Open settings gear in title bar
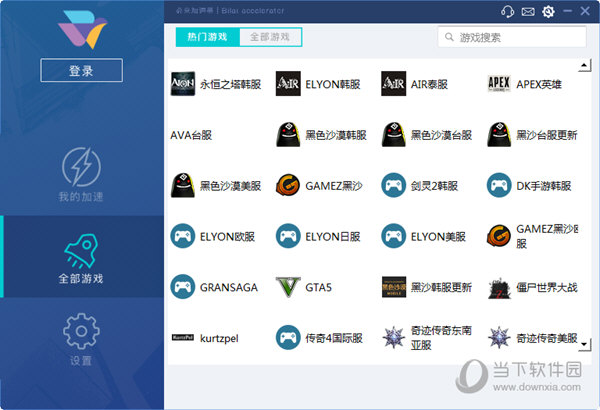Viewport: 600px width, 410px height. pos(548,11)
